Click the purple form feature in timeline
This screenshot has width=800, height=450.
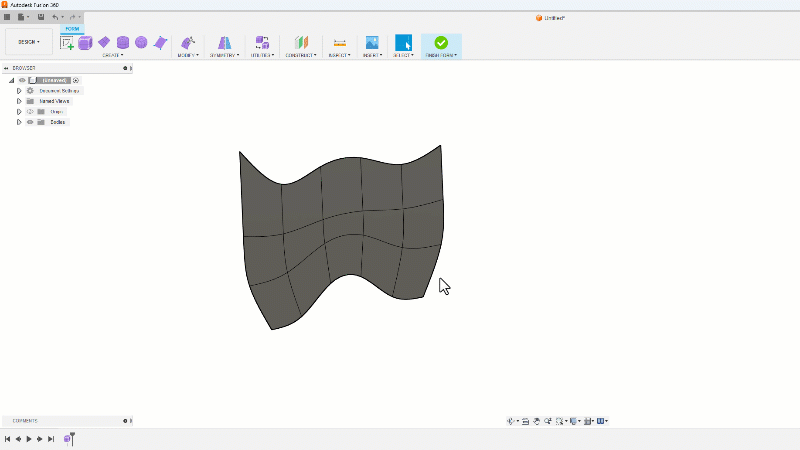[67, 439]
